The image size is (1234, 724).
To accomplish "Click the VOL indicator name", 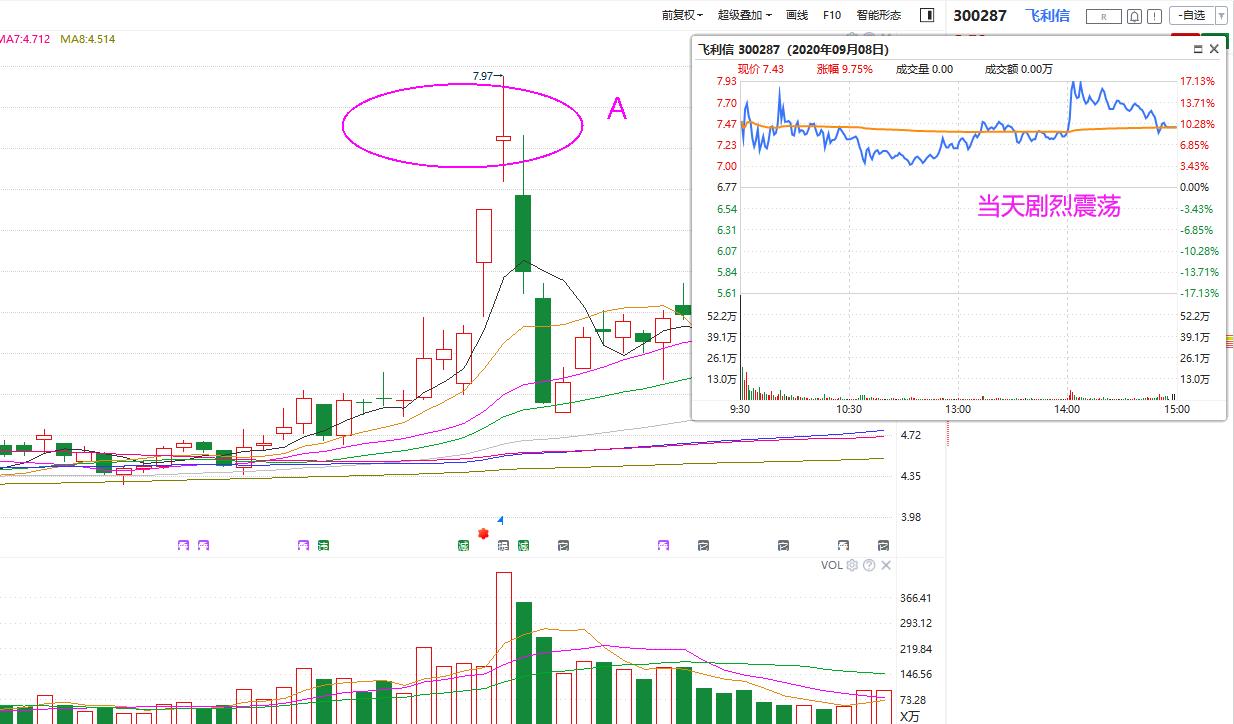I will [x=831, y=565].
